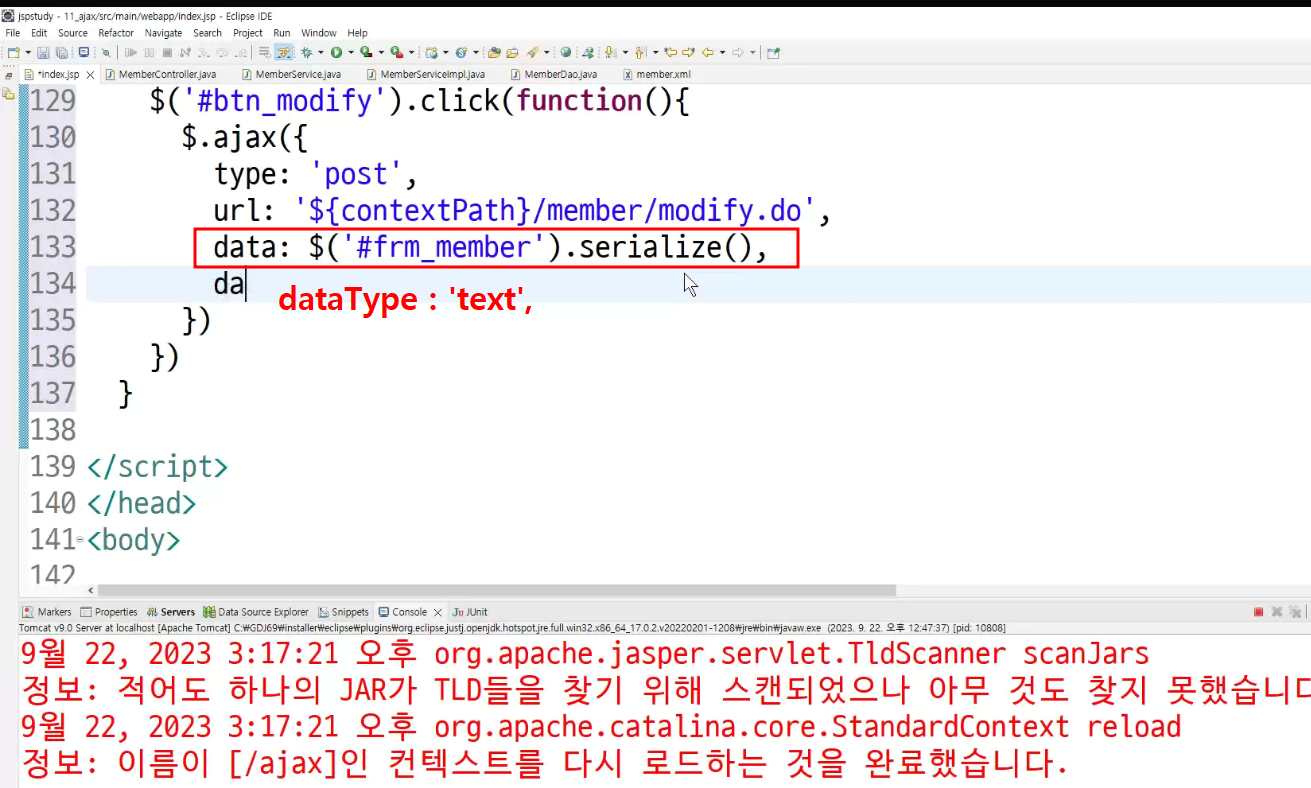Open the Forward history dropdown arrow
The image size is (1311, 788).
(x=752, y=52)
